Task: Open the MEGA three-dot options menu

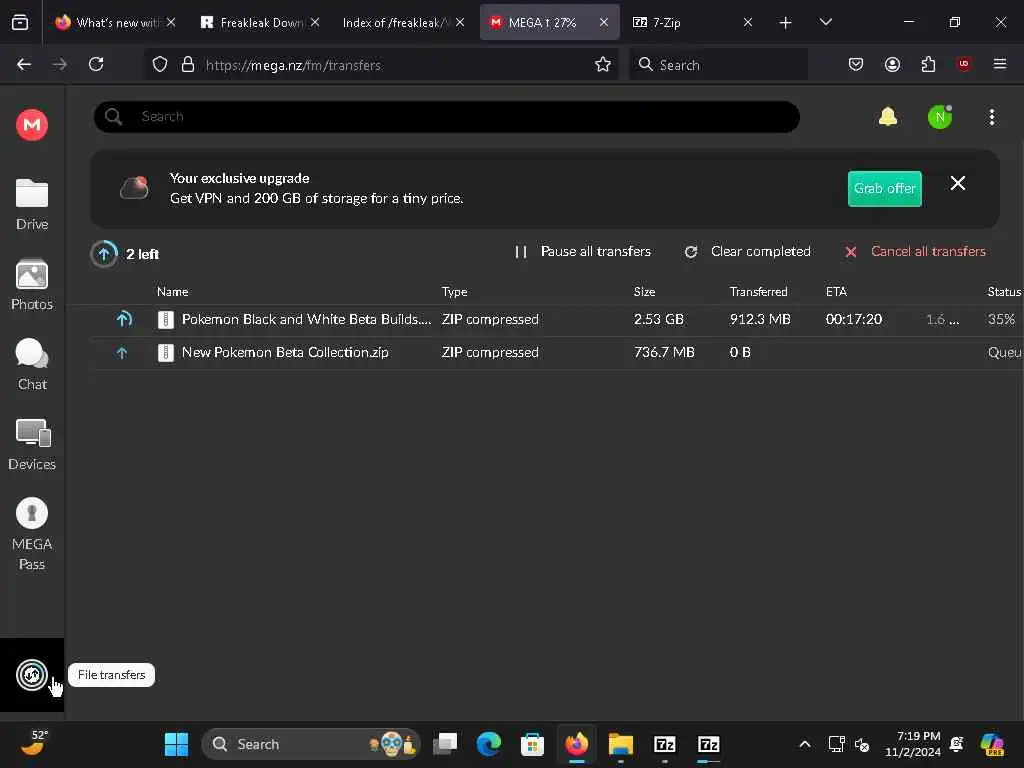Action: coord(991,117)
